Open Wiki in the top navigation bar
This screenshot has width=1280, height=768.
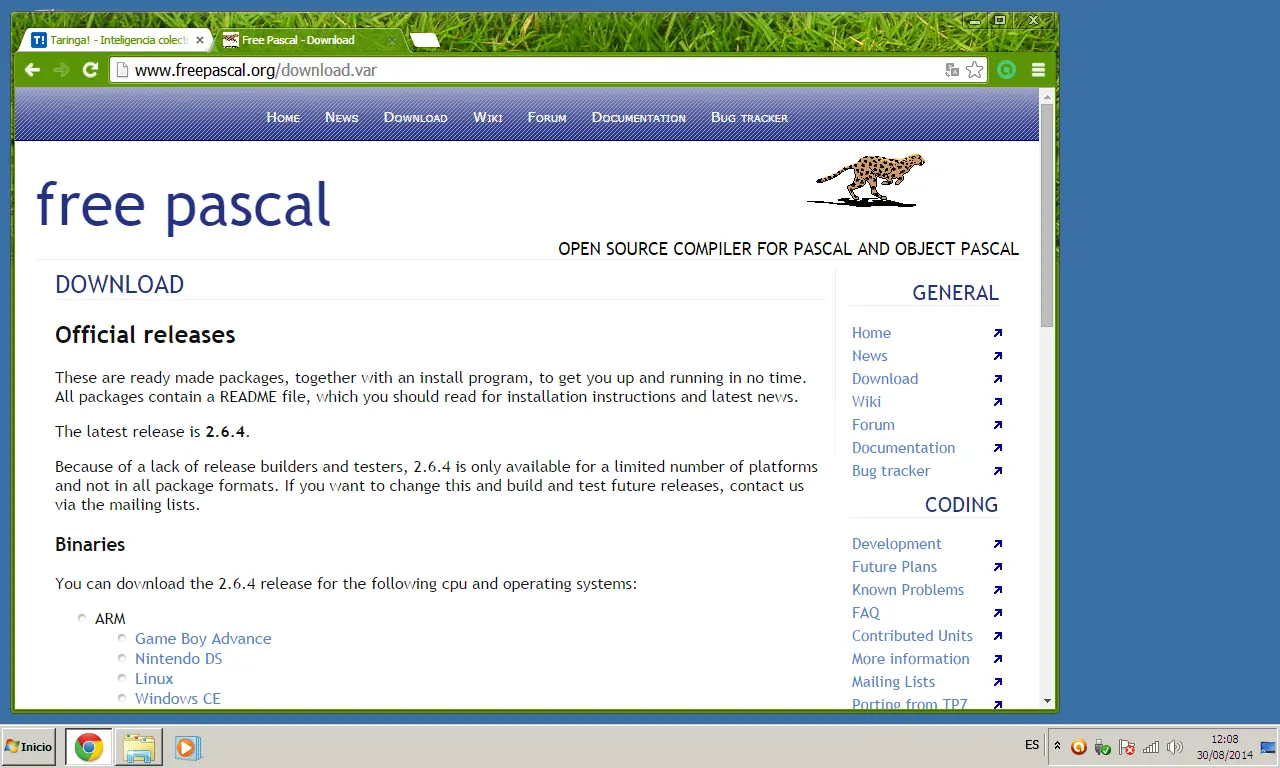(x=488, y=117)
